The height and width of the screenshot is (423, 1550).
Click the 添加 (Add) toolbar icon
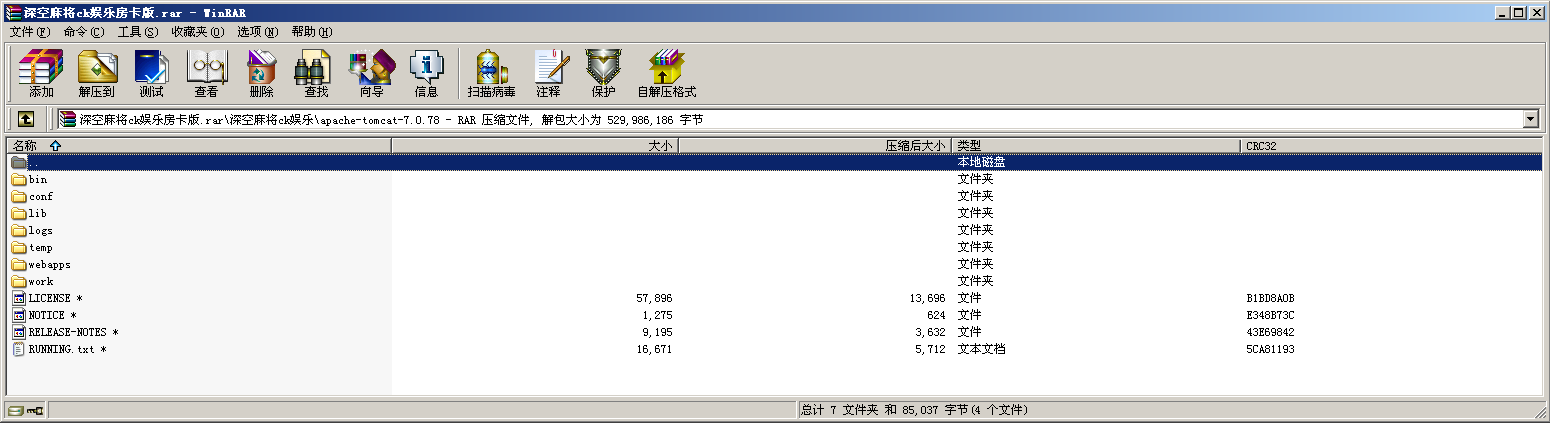[41, 74]
